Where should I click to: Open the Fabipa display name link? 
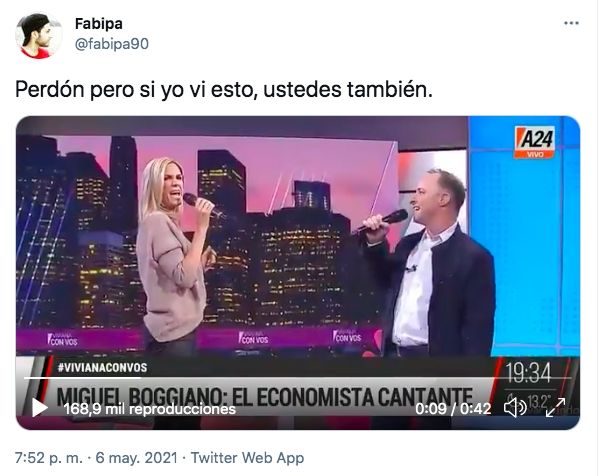coord(99,24)
